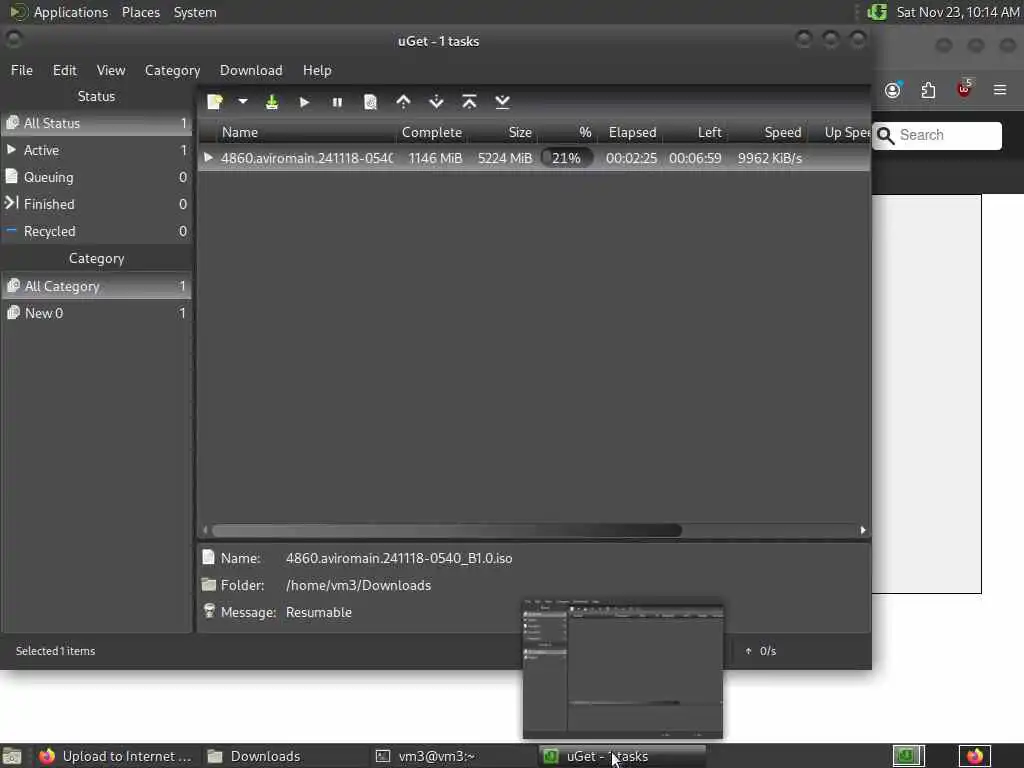Sort by the % column header
The height and width of the screenshot is (768, 1024).
(567, 133)
